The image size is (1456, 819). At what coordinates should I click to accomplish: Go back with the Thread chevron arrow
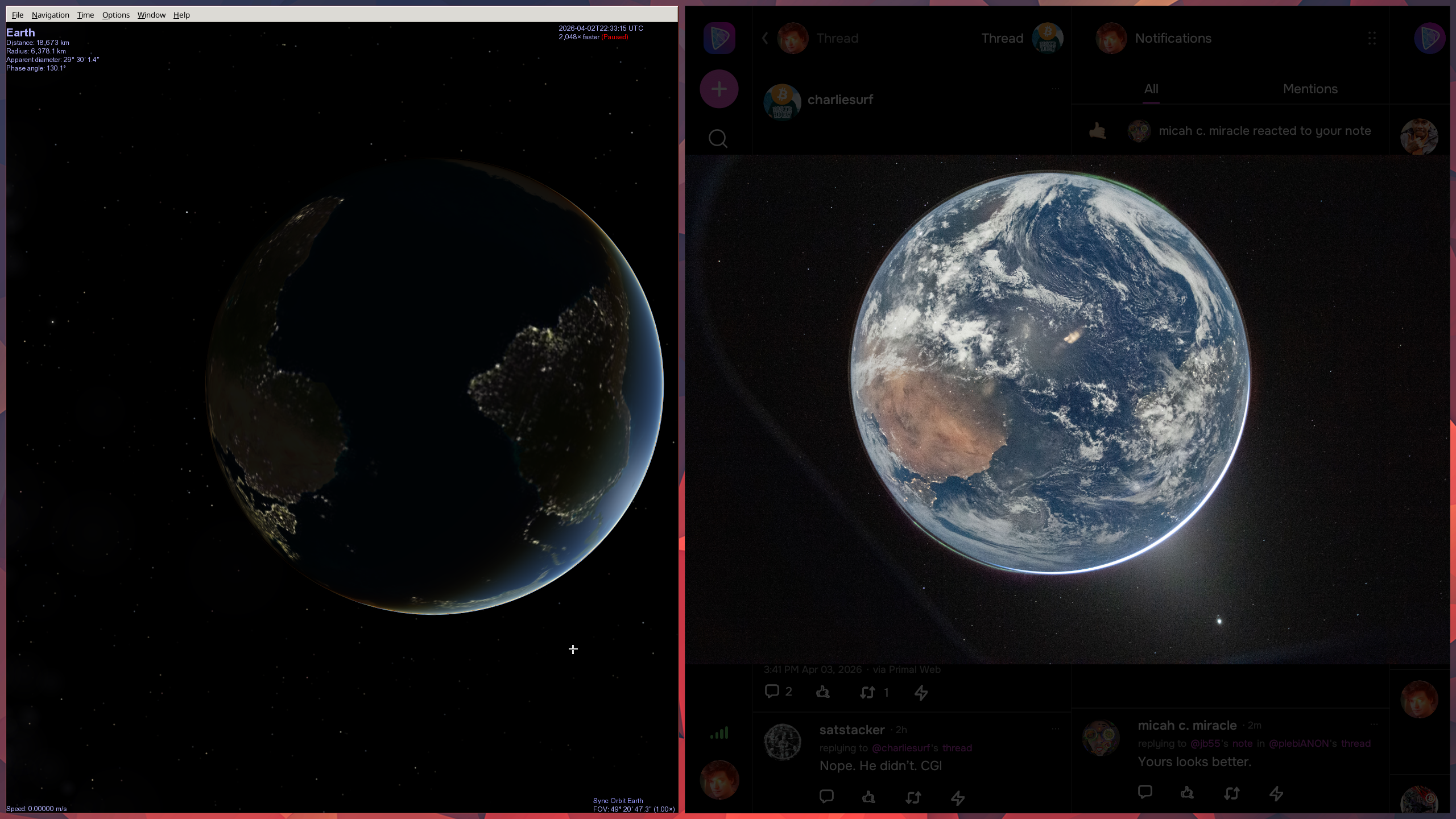pos(765,38)
